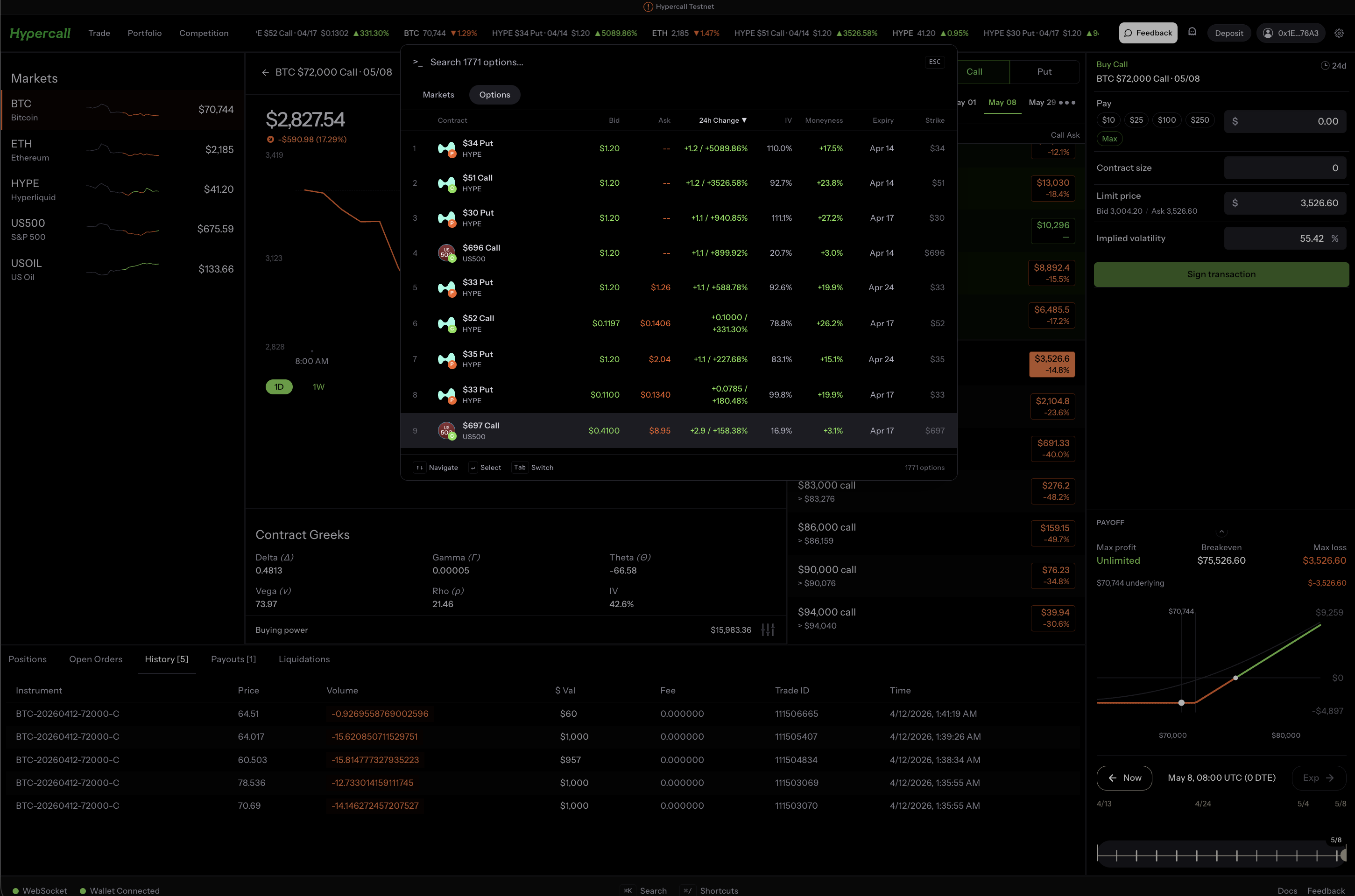Image resolution: width=1355 pixels, height=896 pixels.
Task: Select the US500 S&P 500 market
Action: [122, 229]
